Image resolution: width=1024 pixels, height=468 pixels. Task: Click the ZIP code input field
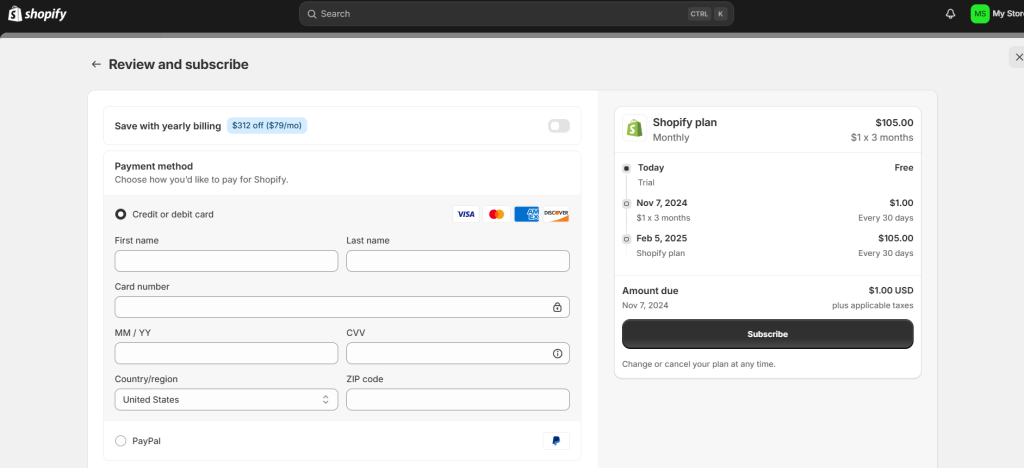point(458,399)
